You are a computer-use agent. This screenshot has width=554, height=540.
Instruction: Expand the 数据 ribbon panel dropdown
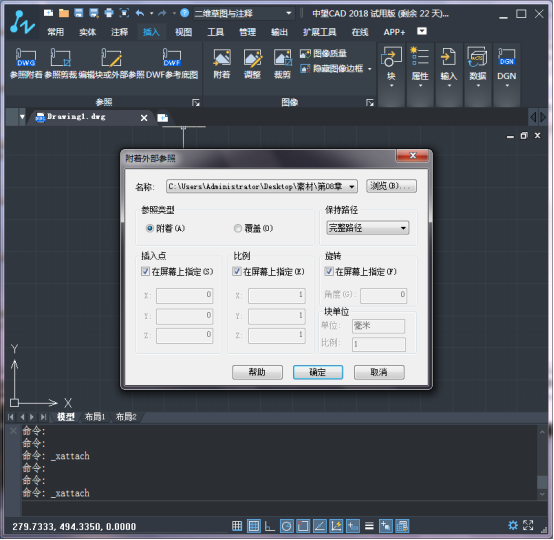pos(478,86)
